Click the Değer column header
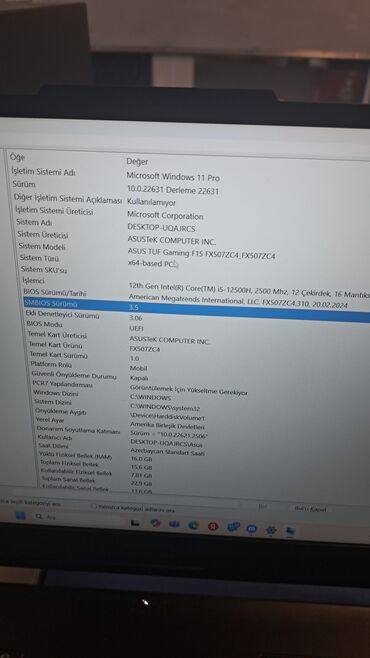Viewport: 370px width, 658px height. click(137, 162)
